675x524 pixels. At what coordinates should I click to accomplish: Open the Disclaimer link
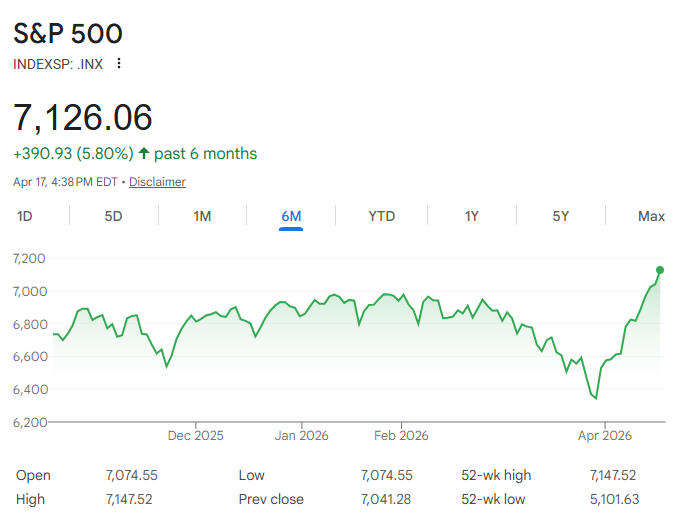point(157,182)
